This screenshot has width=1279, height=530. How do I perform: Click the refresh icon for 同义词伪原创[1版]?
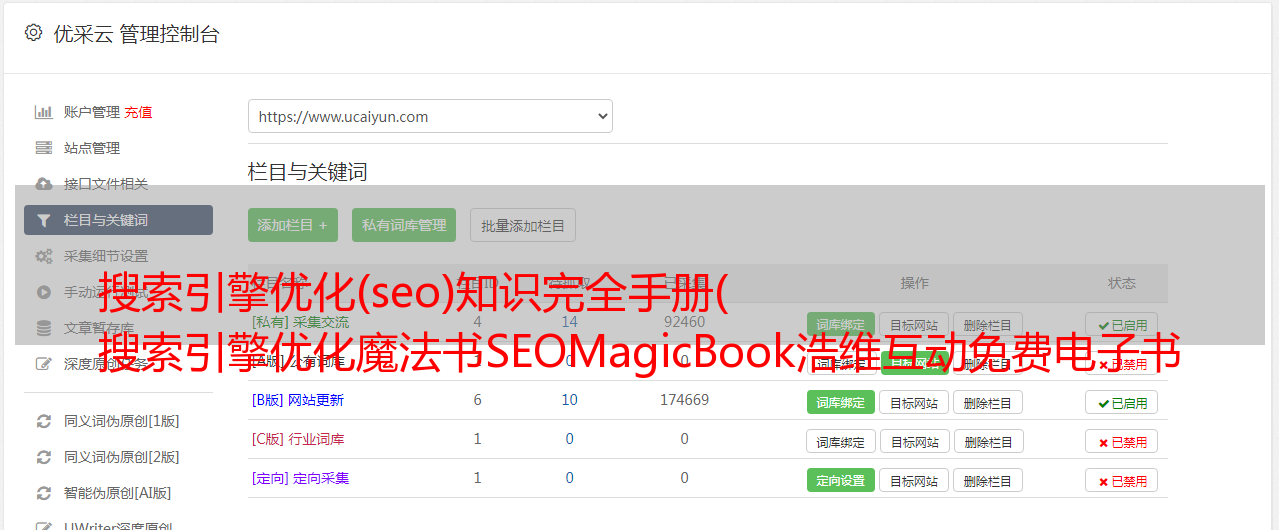pos(44,421)
